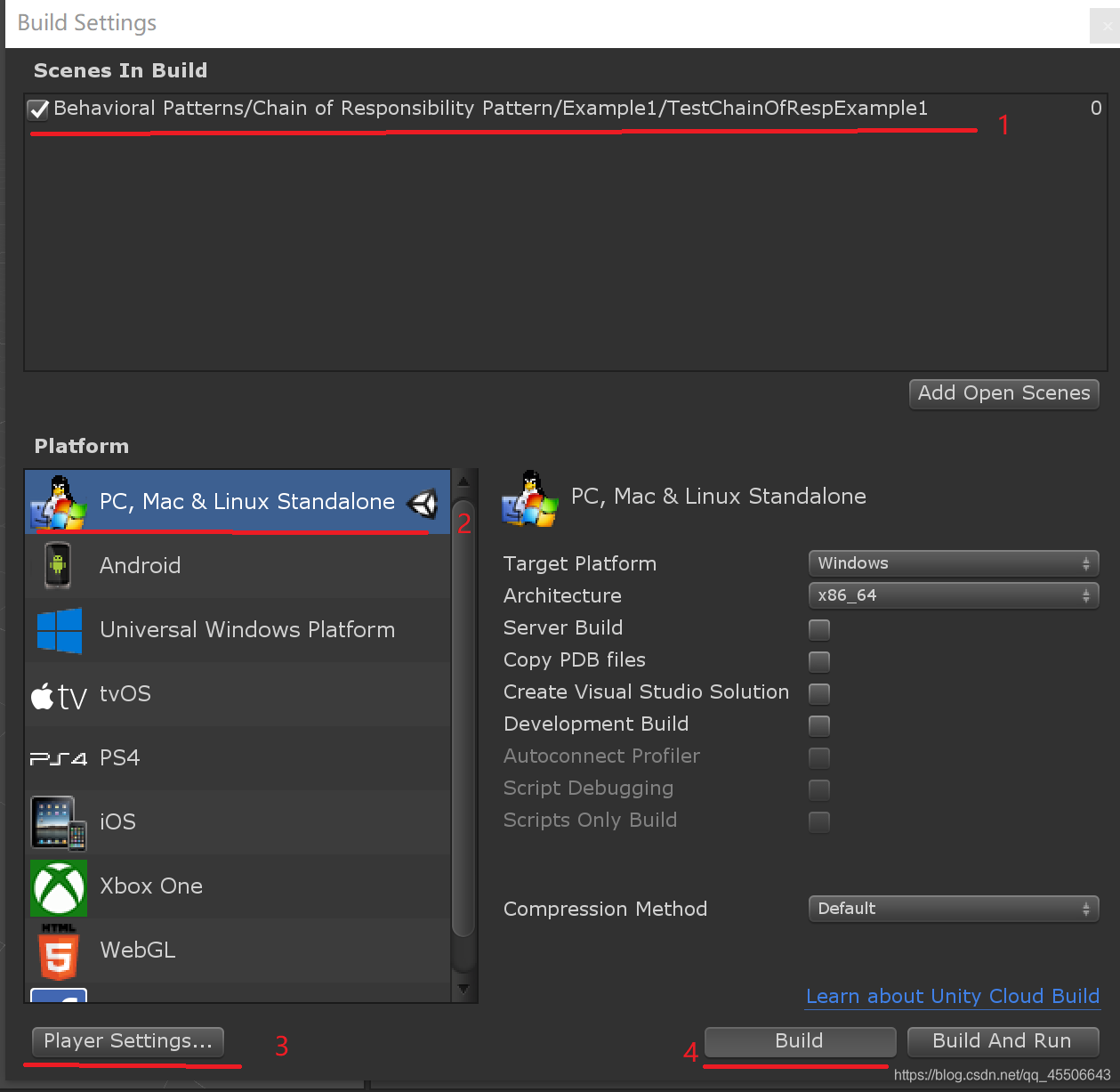Open the Architecture x86_64 dropdown
The width and height of the screenshot is (1120, 1092).
point(954,595)
